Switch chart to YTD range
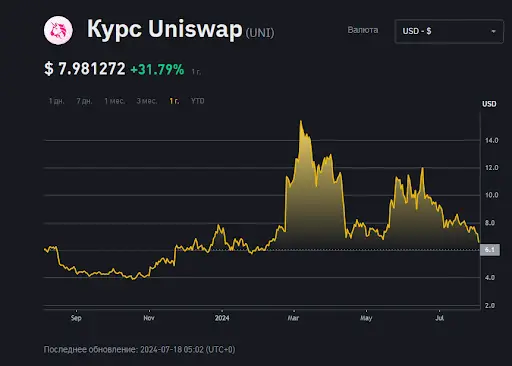The width and height of the screenshot is (512, 366). pos(198,101)
